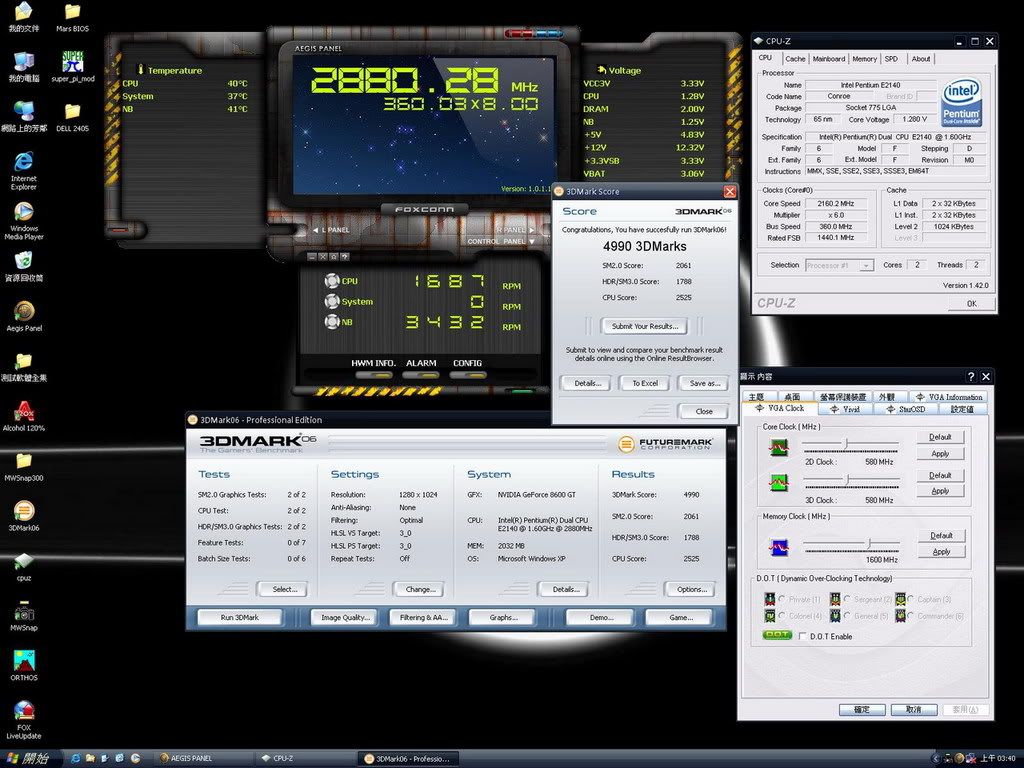Open the Mars BIOS desktop folder

(72, 18)
